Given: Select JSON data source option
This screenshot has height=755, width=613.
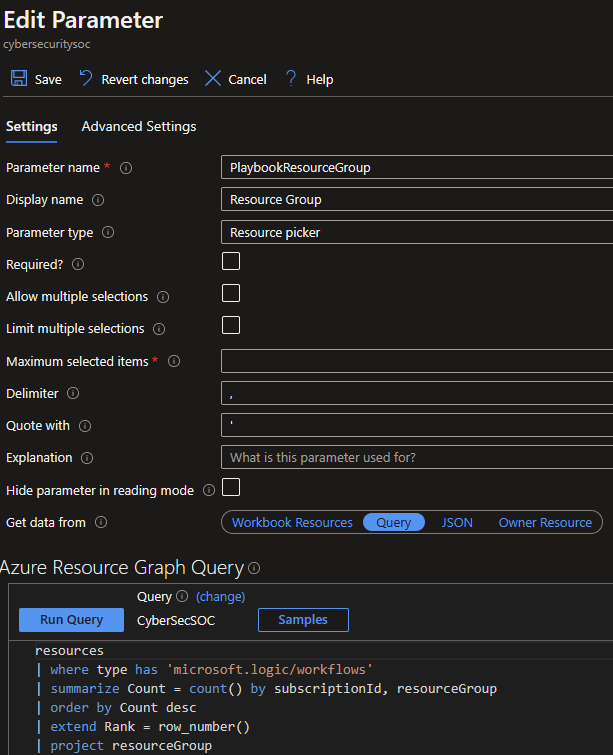Looking at the screenshot, I should coord(457,522).
